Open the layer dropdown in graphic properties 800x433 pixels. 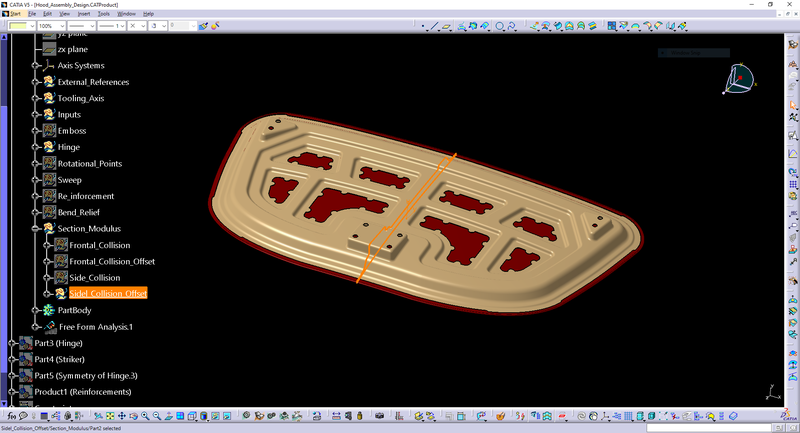[x=181, y=26]
